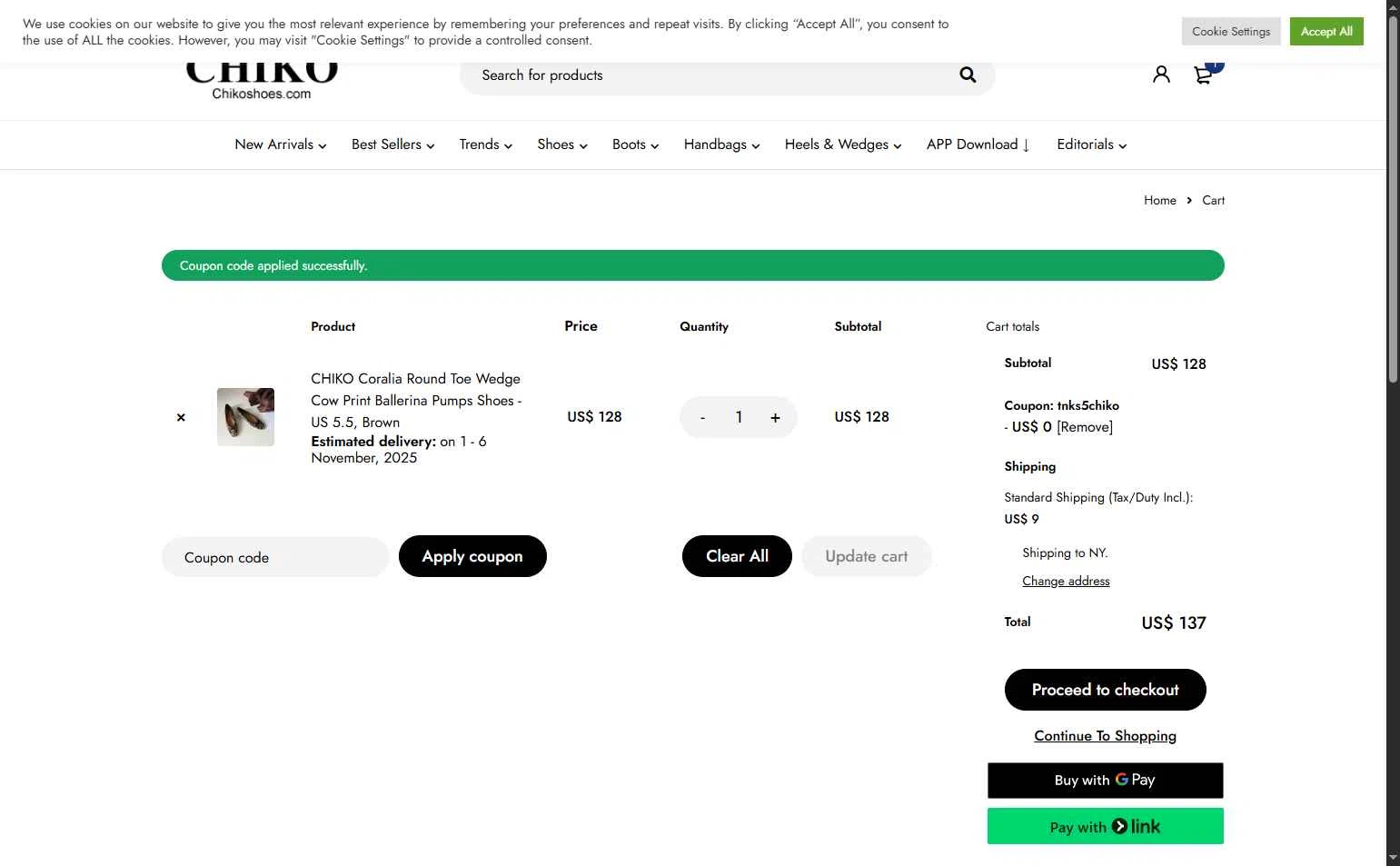Click the quantity value field

[x=739, y=417]
